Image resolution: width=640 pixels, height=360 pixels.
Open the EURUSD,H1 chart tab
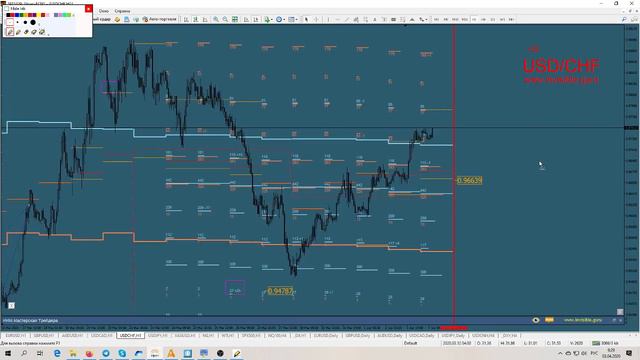coord(16,336)
